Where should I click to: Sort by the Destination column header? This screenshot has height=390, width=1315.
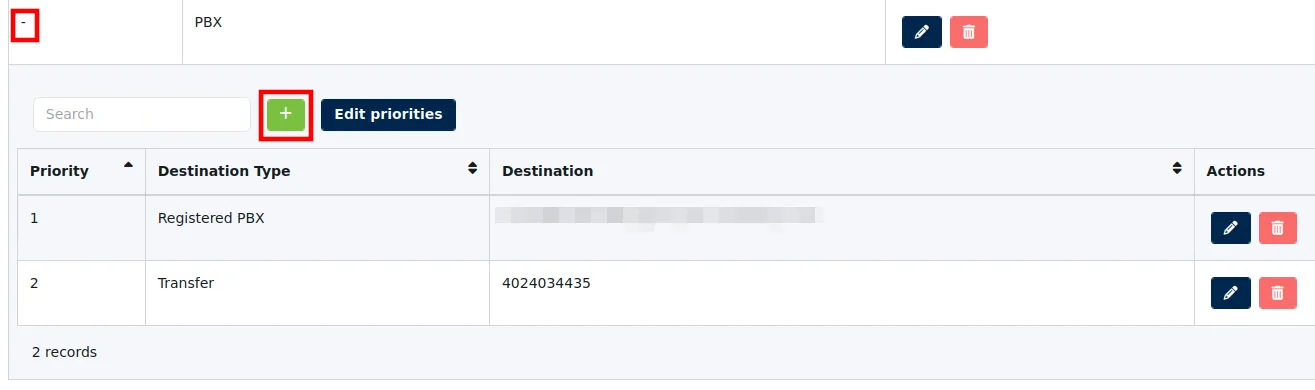point(841,171)
